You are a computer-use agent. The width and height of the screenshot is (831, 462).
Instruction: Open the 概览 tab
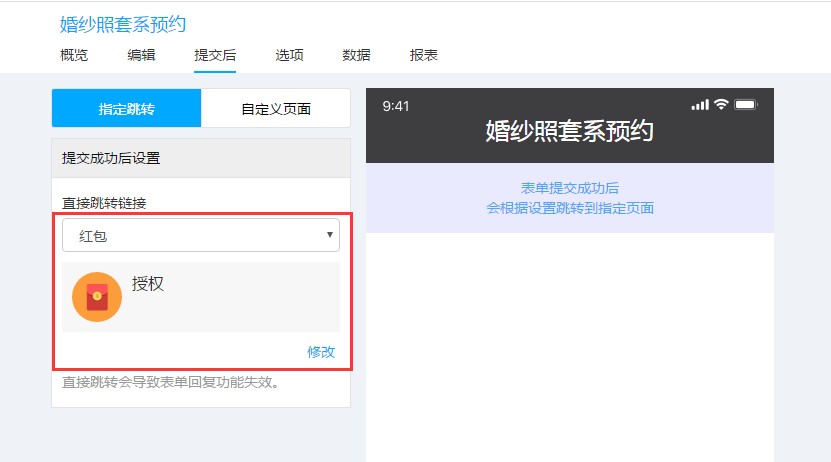74,55
